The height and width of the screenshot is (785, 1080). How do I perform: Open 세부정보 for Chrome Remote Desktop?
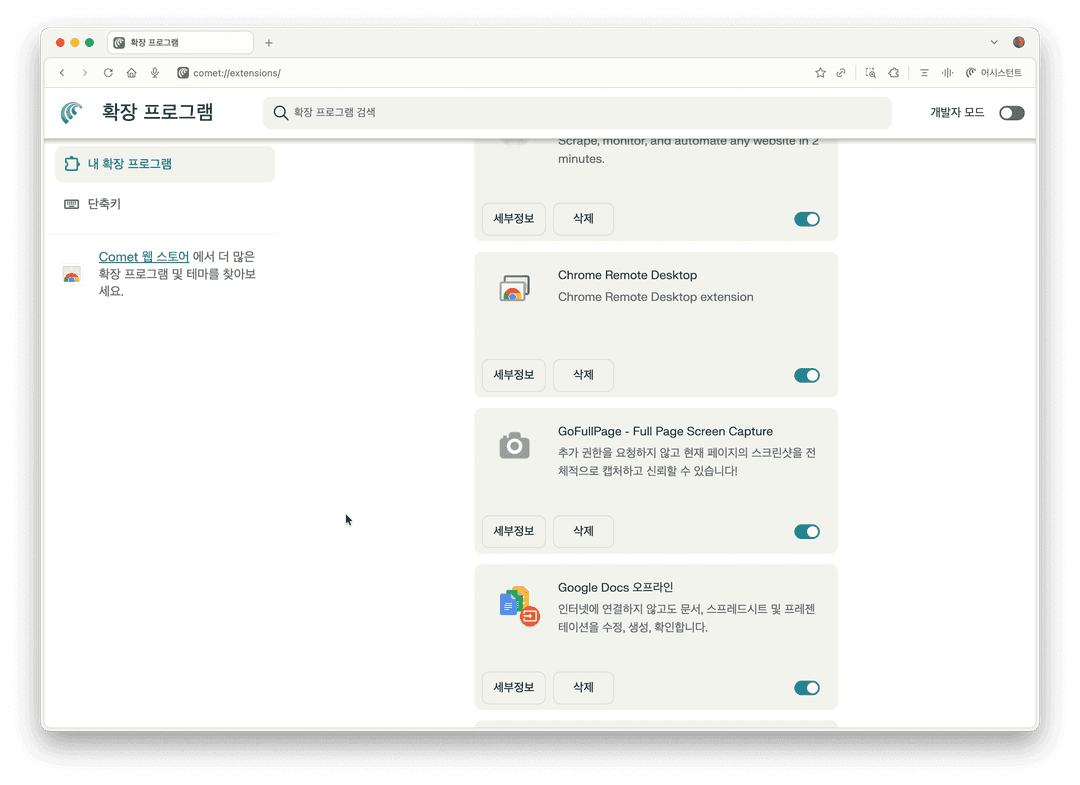click(514, 375)
